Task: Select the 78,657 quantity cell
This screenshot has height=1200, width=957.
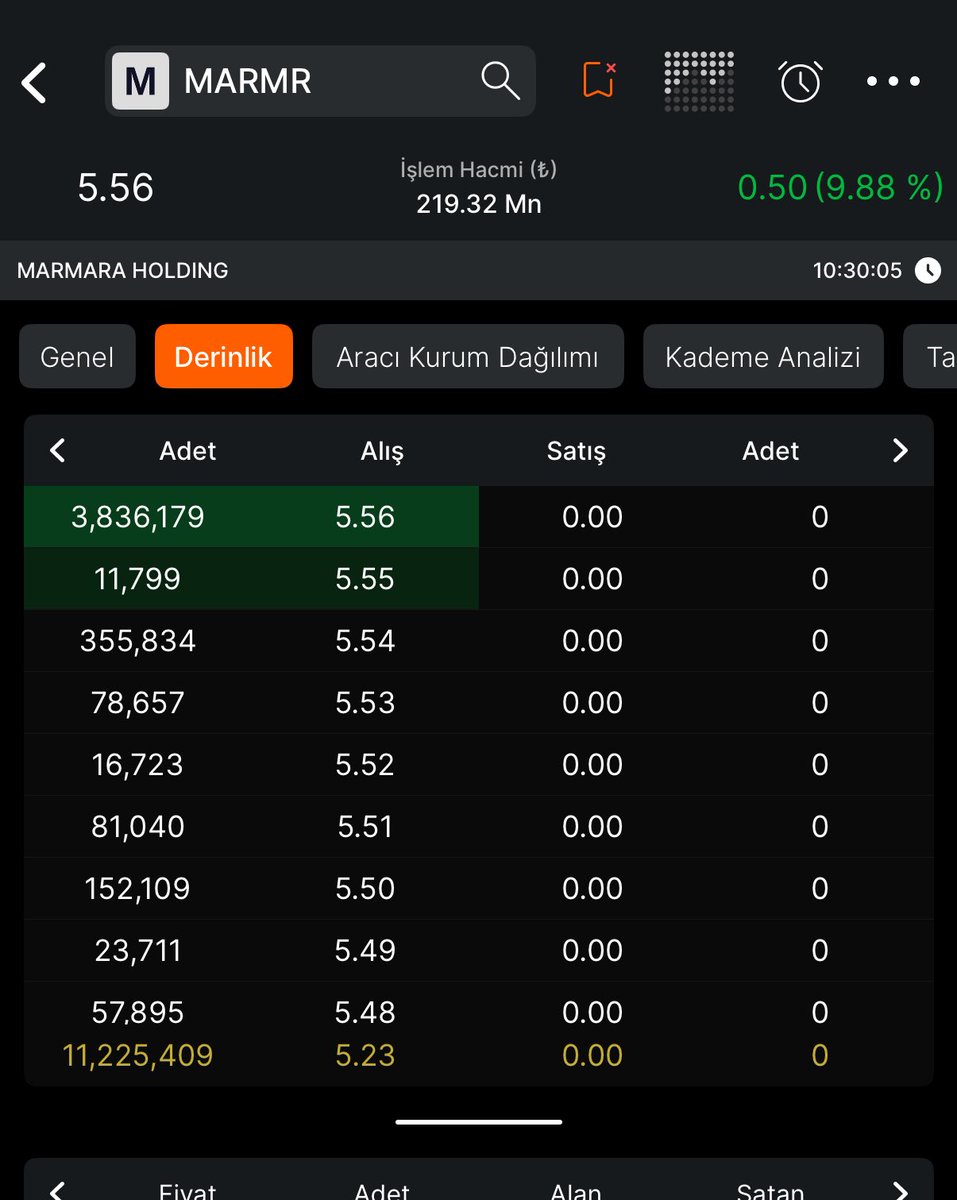Action: (138, 703)
